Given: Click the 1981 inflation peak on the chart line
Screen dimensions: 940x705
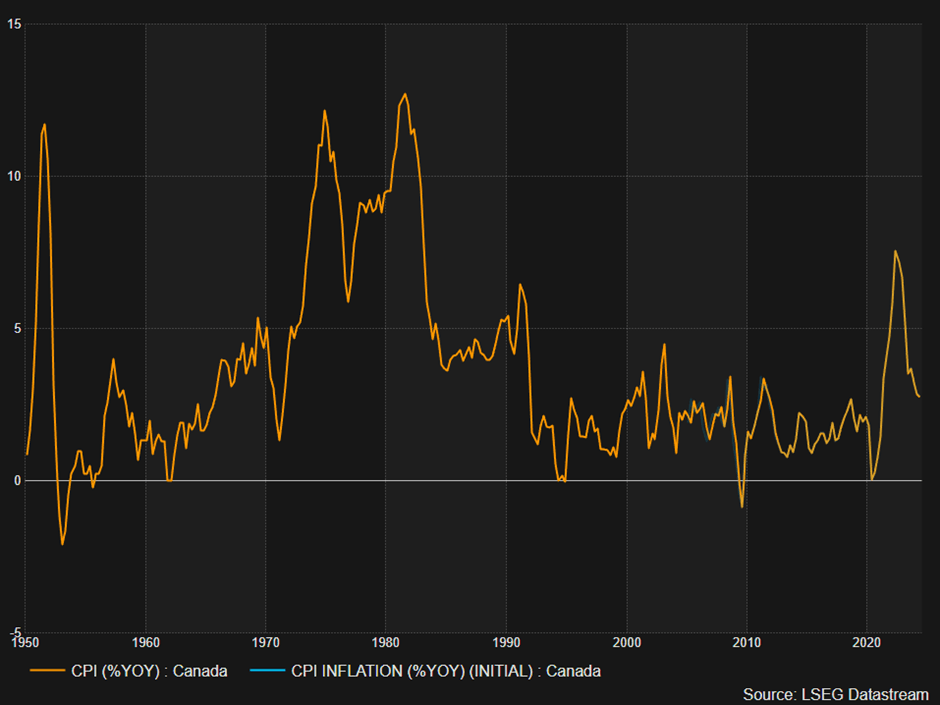Looking at the screenshot, I should (x=405, y=94).
